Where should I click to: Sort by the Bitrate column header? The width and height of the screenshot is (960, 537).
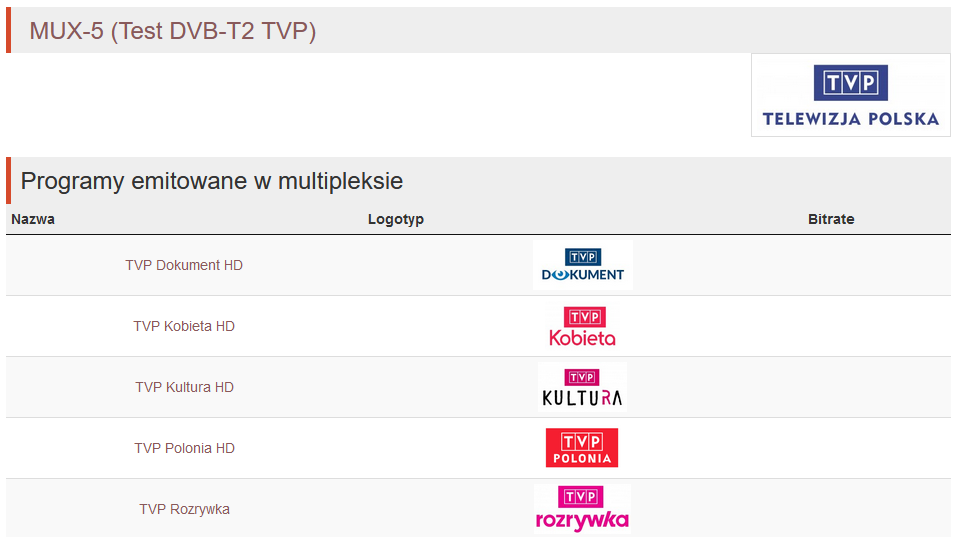831,219
